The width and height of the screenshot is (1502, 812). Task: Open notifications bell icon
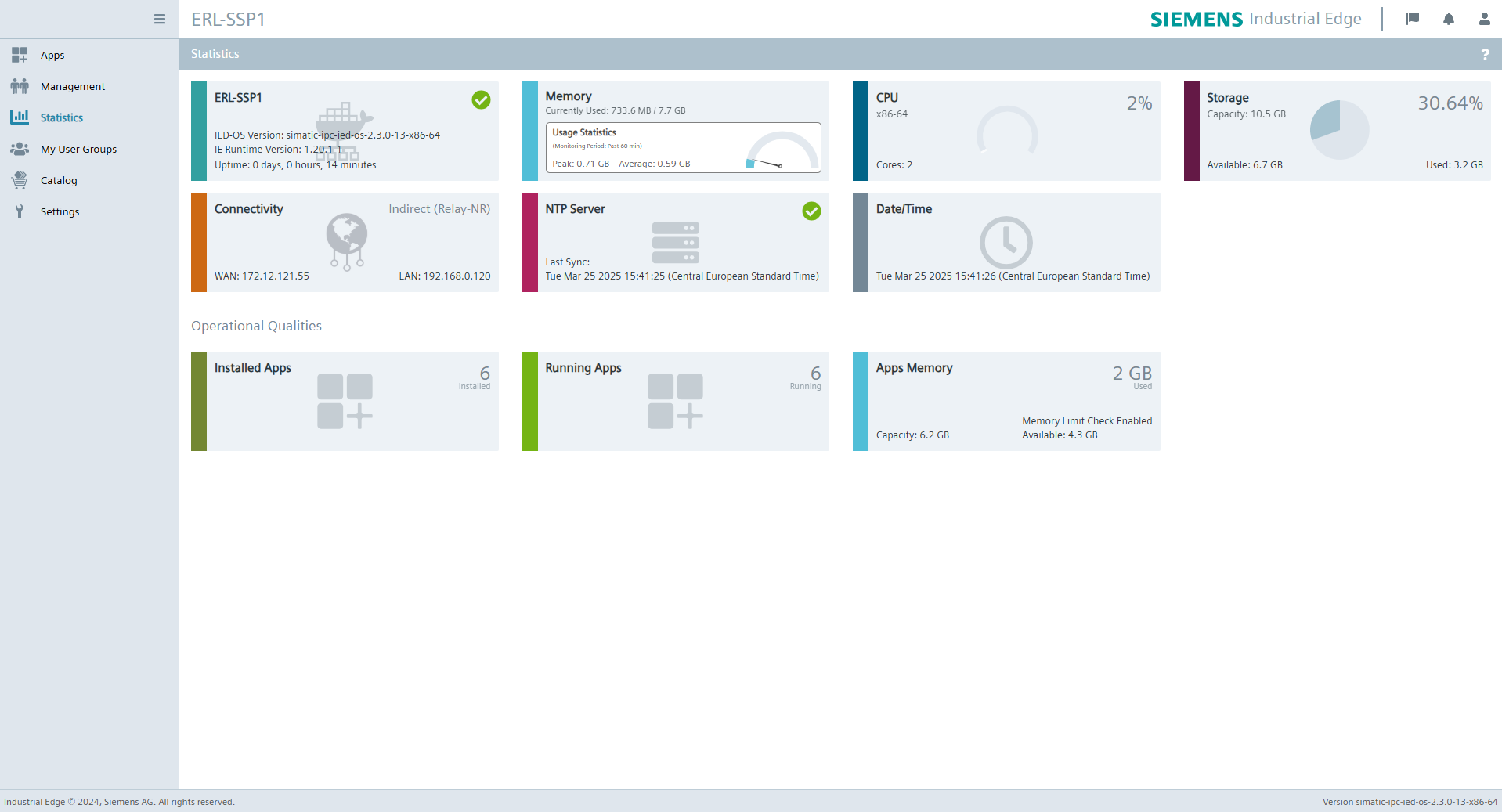pos(1449,19)
